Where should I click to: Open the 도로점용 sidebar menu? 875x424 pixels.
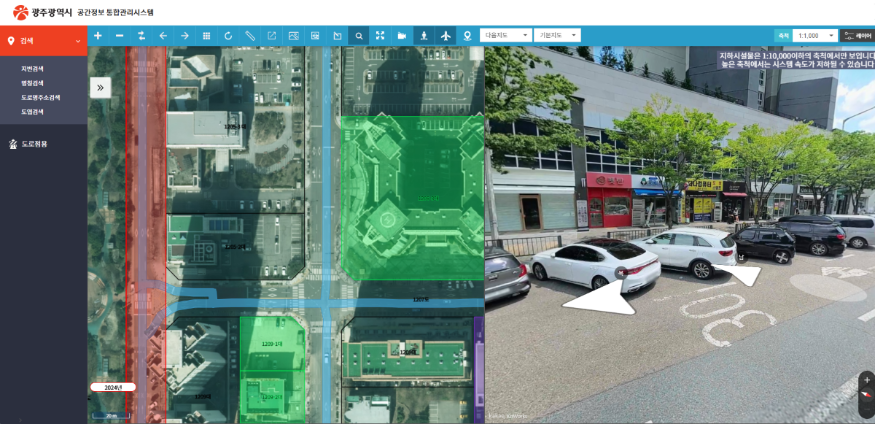[34, 144]
